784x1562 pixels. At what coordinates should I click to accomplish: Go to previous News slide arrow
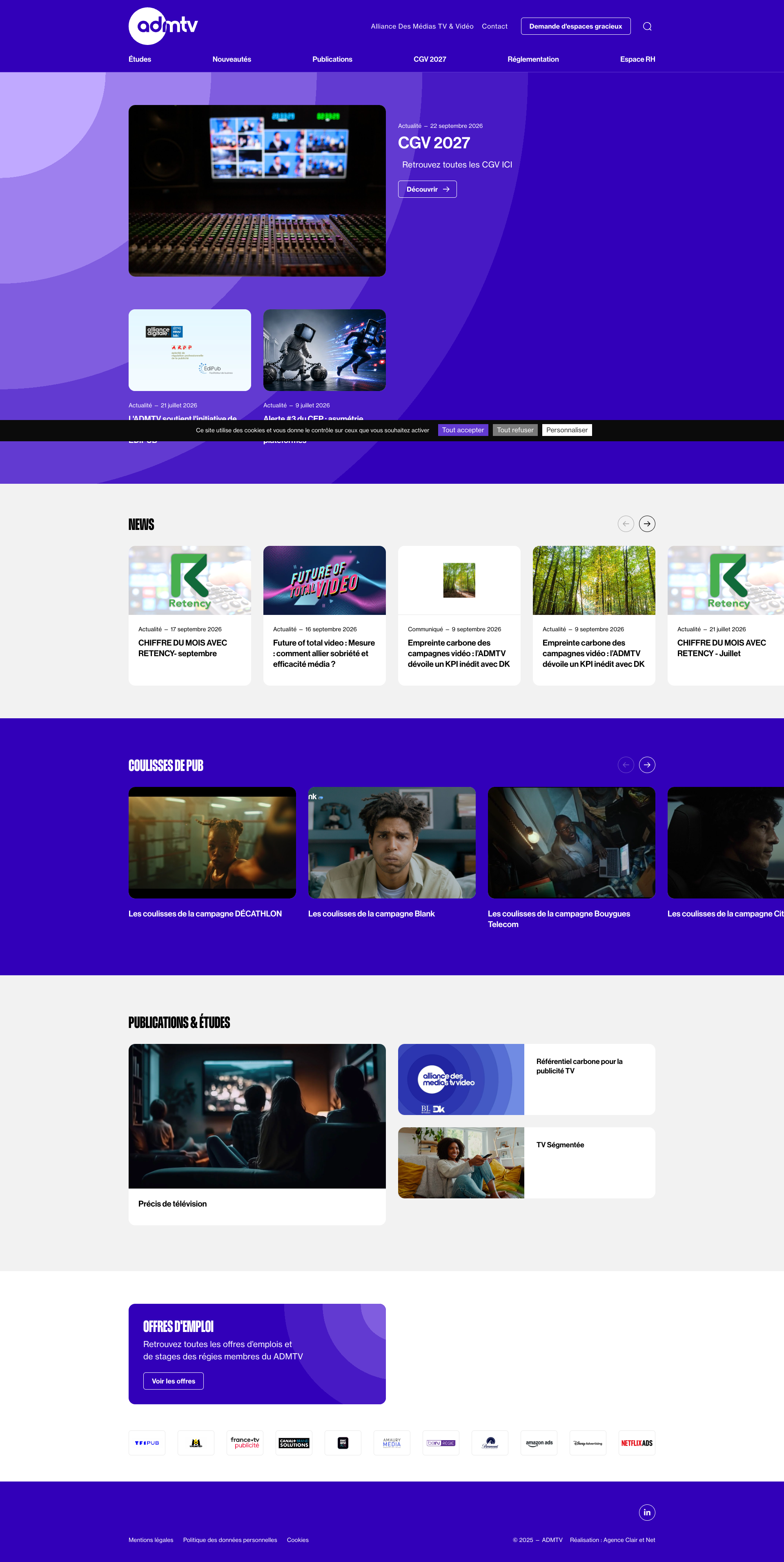coord(626,524)
